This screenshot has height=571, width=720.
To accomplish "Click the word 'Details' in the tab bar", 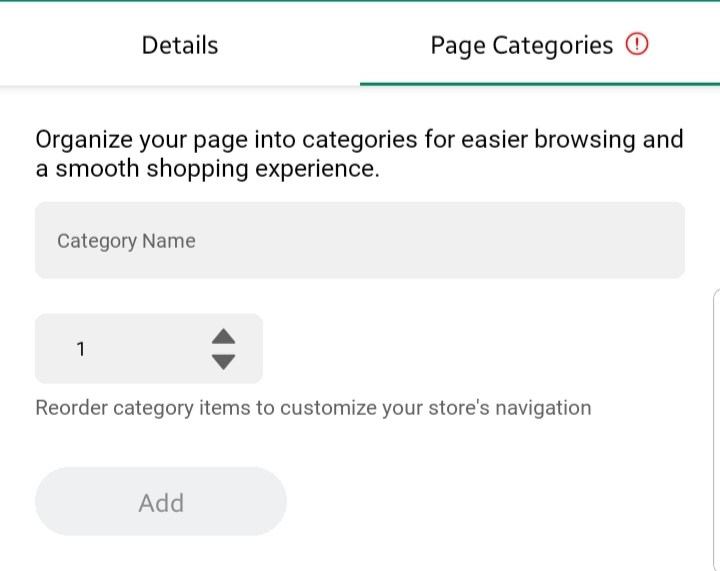I will click(x=180, y=45).
